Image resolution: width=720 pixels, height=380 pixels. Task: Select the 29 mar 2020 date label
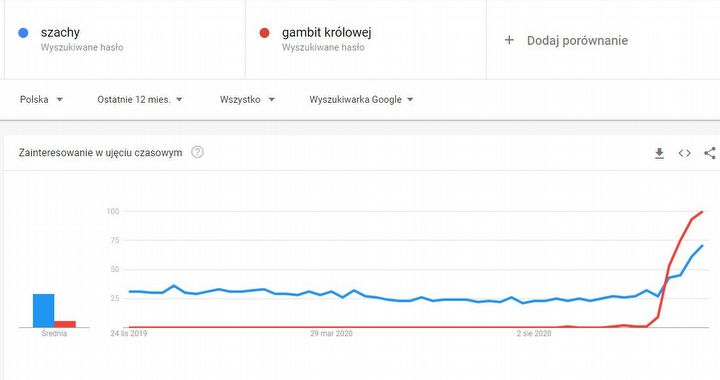click(331, 334)
